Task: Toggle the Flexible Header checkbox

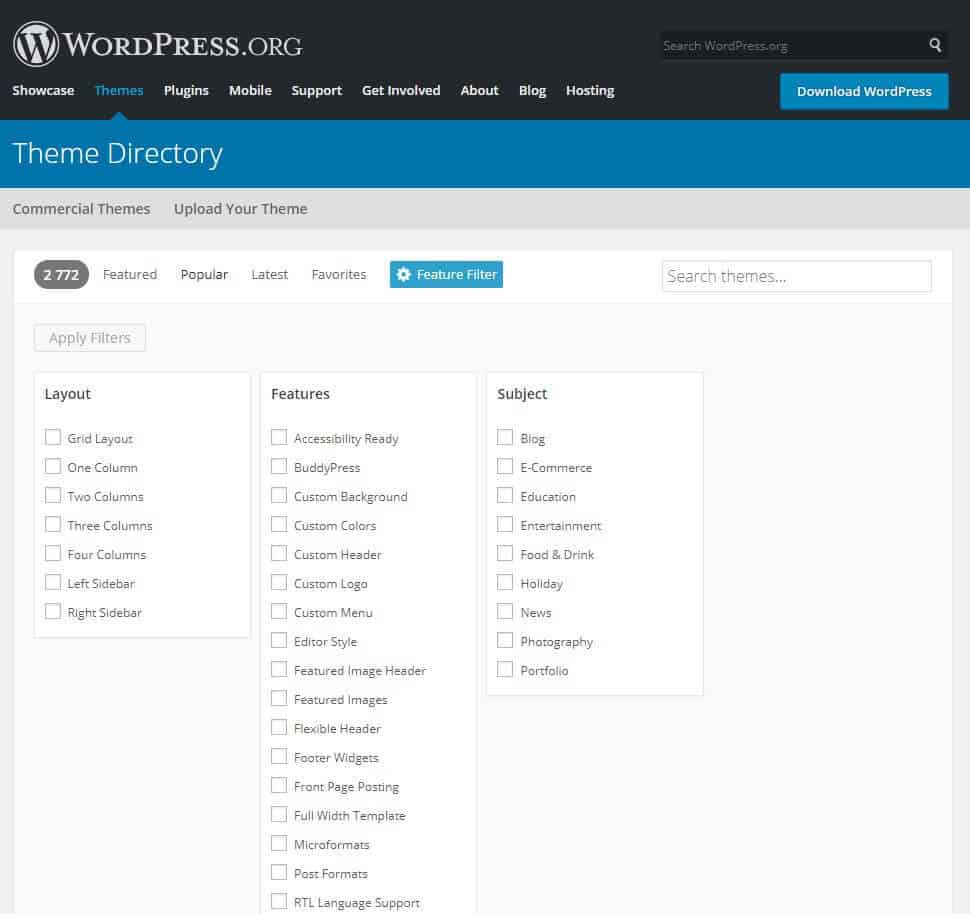Action: 279,728
